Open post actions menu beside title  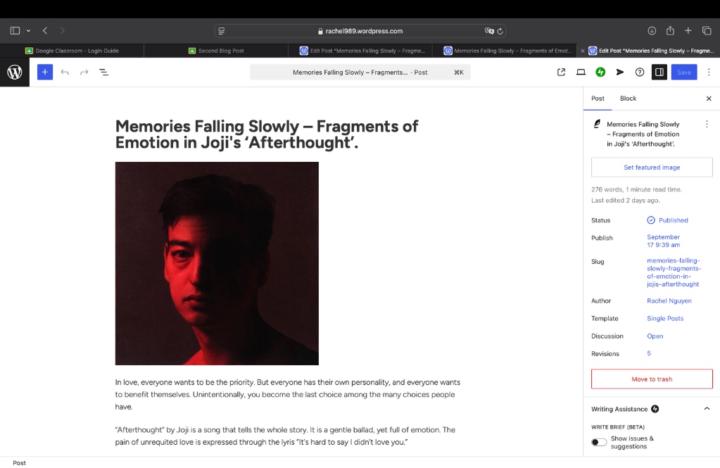pyautogui.click(x=707, y=124)
